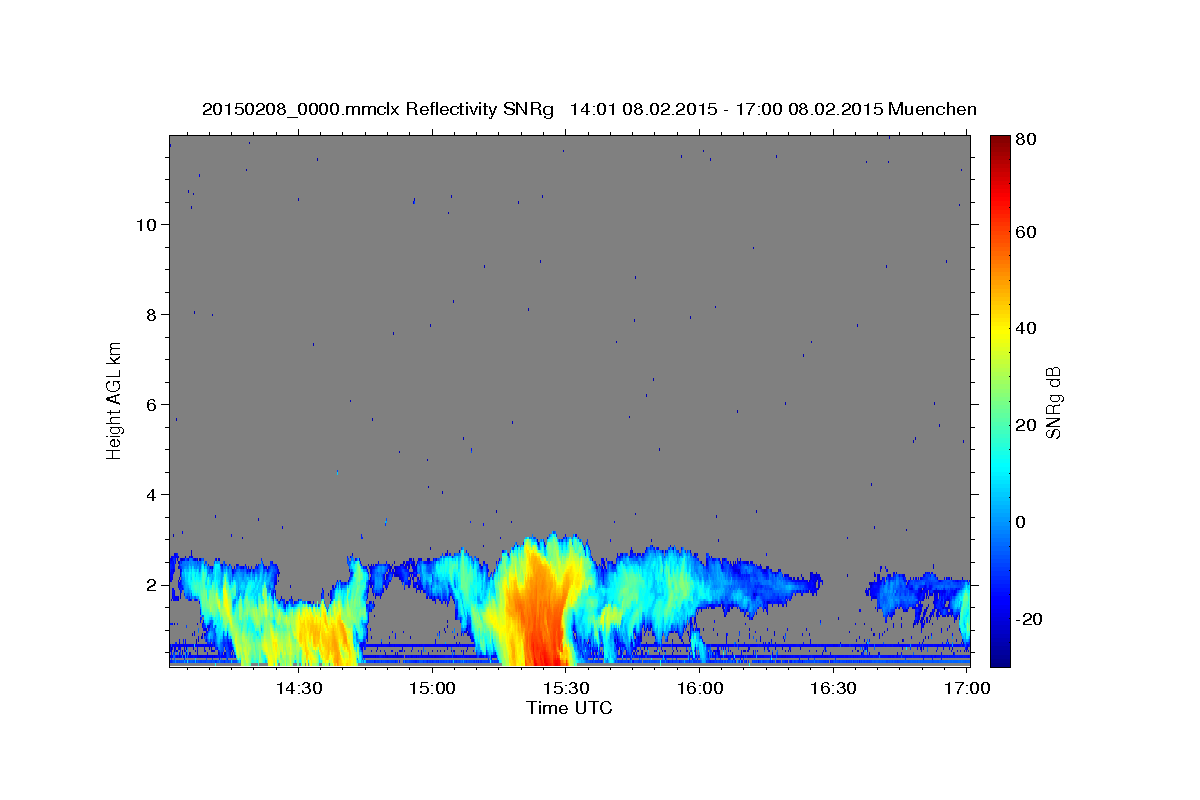The image size is (1200, 800).
Task: Click the plot title starting '20150208_0000.mmclx Reflectivity'
Action: (x=589, y=109)
